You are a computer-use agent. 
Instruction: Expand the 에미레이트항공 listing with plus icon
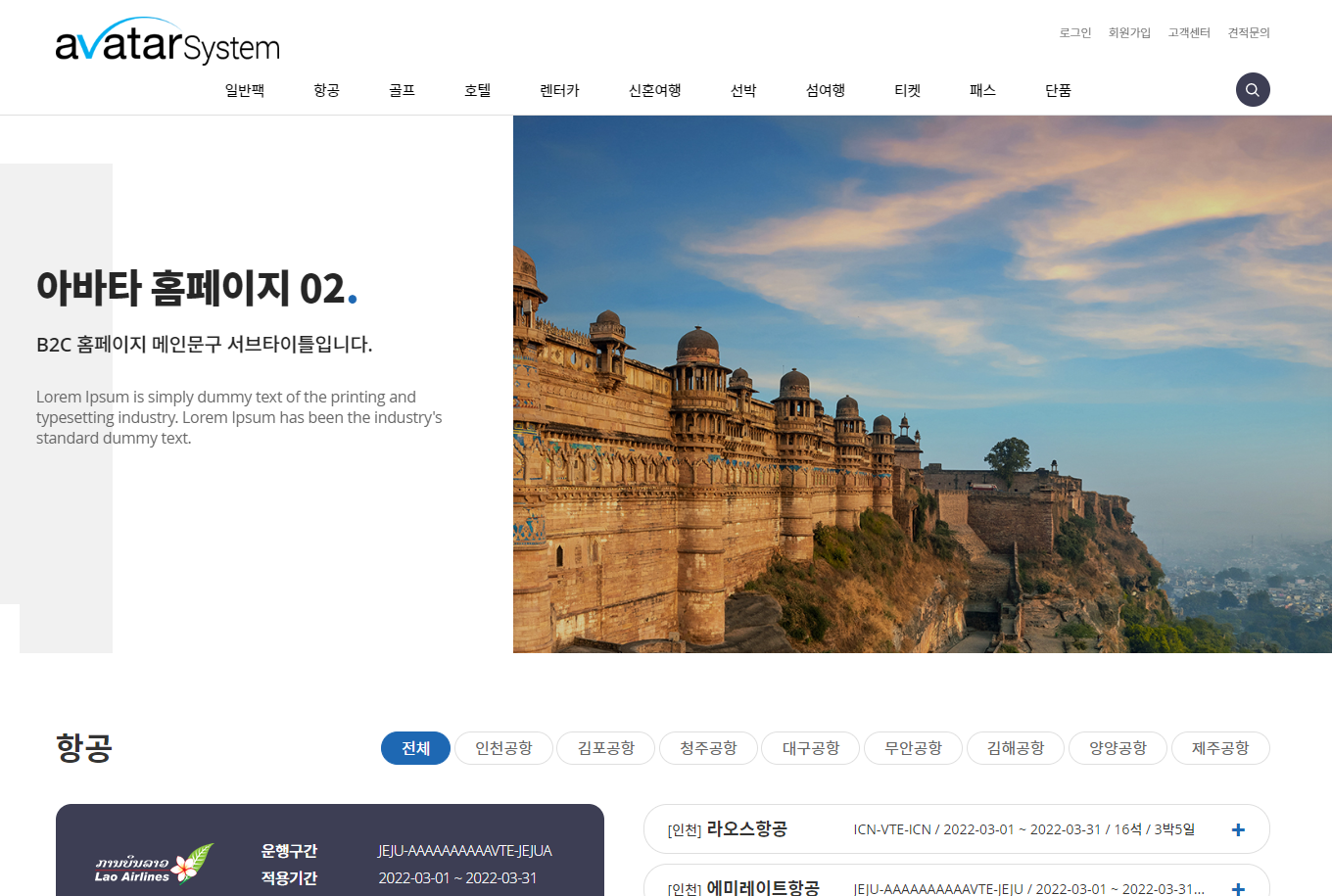coord(1238,887)
